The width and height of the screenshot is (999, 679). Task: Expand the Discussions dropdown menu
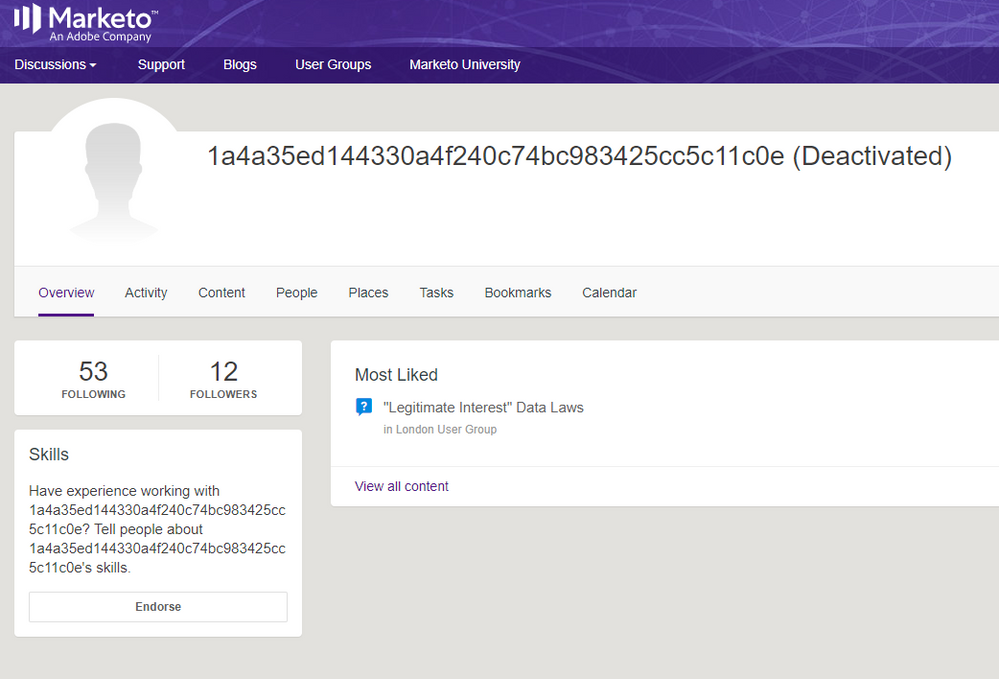56,64
